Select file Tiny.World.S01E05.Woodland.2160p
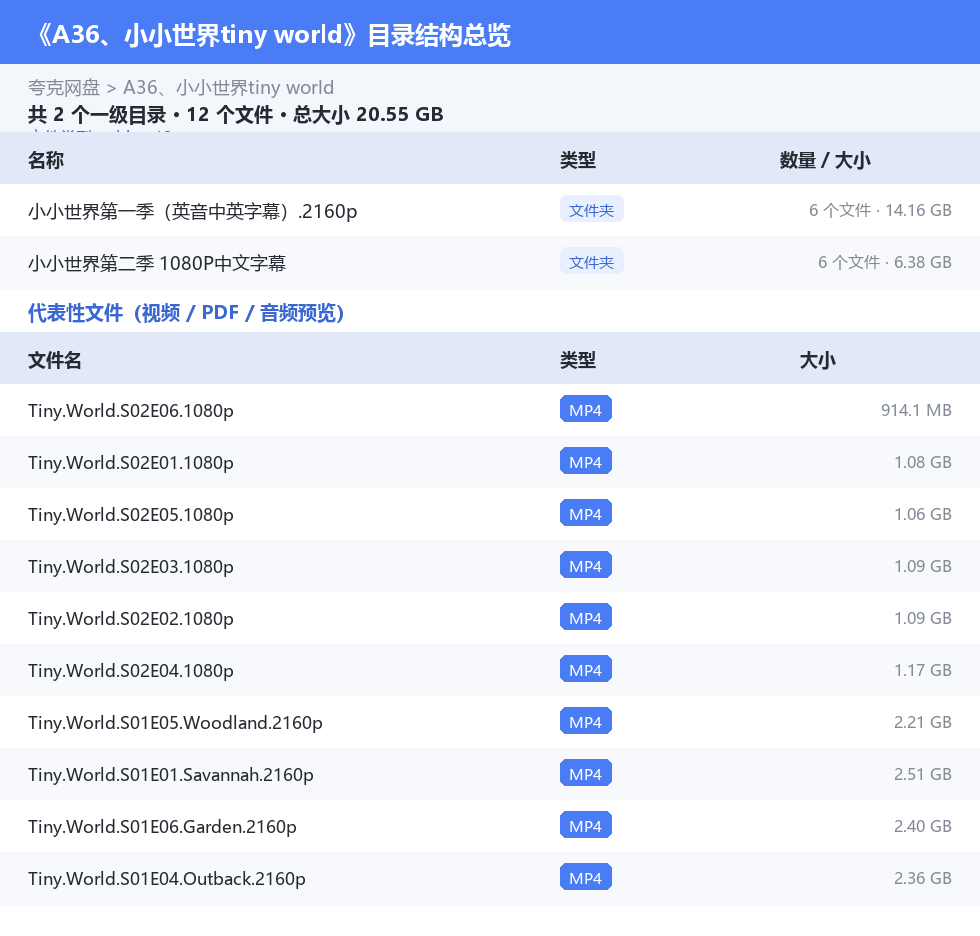 click(175, 722)
